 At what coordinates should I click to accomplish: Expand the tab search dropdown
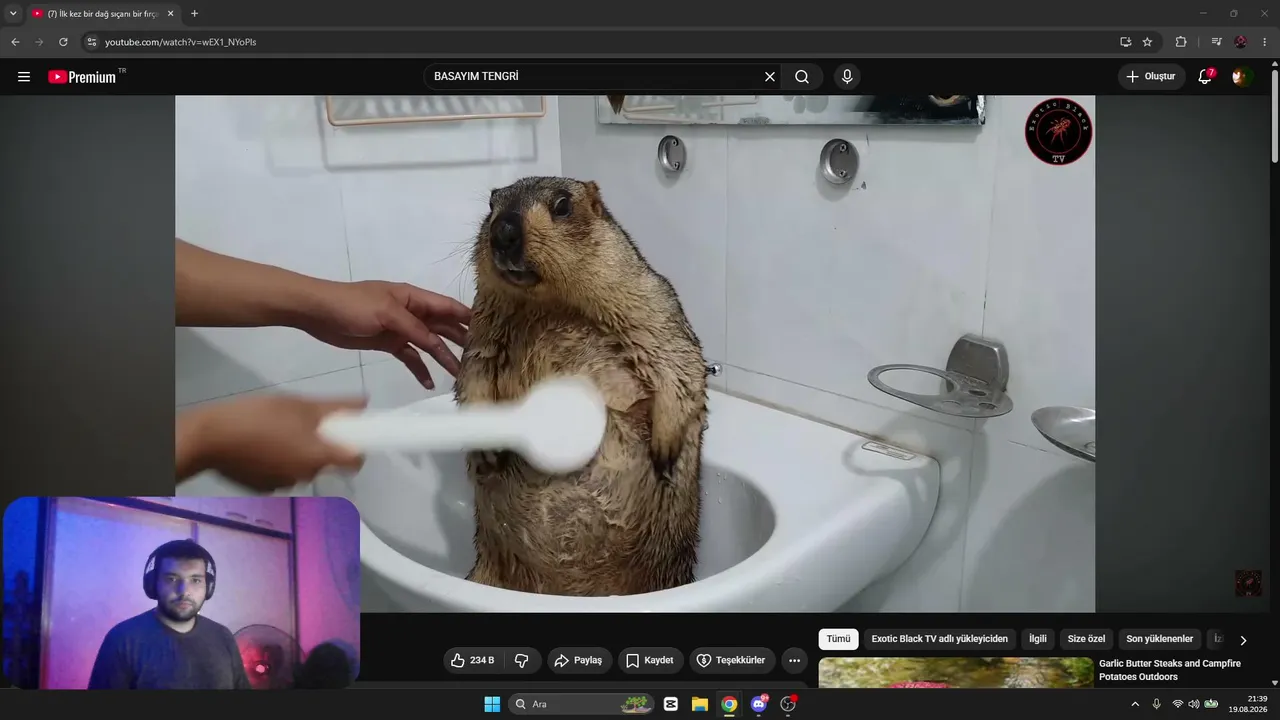point(13,14)
